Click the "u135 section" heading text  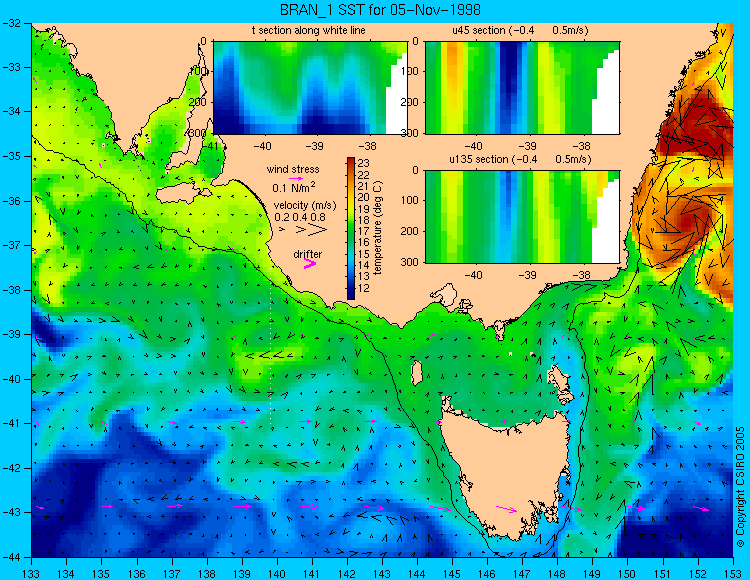click(x=477, y=159)
